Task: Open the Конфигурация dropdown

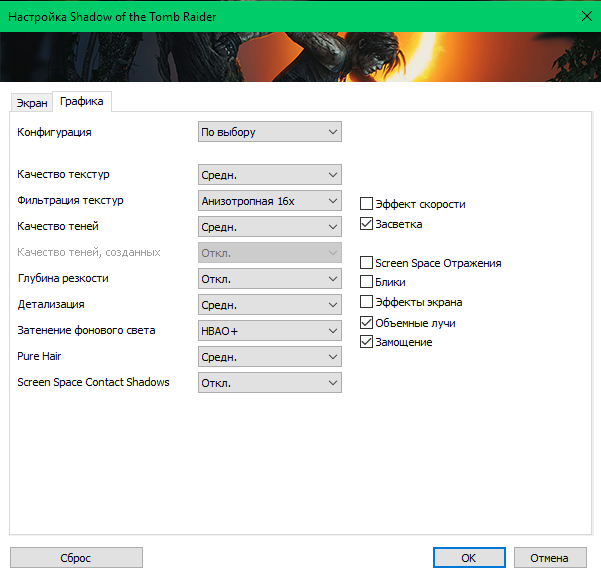Action: tap(269, 132)
